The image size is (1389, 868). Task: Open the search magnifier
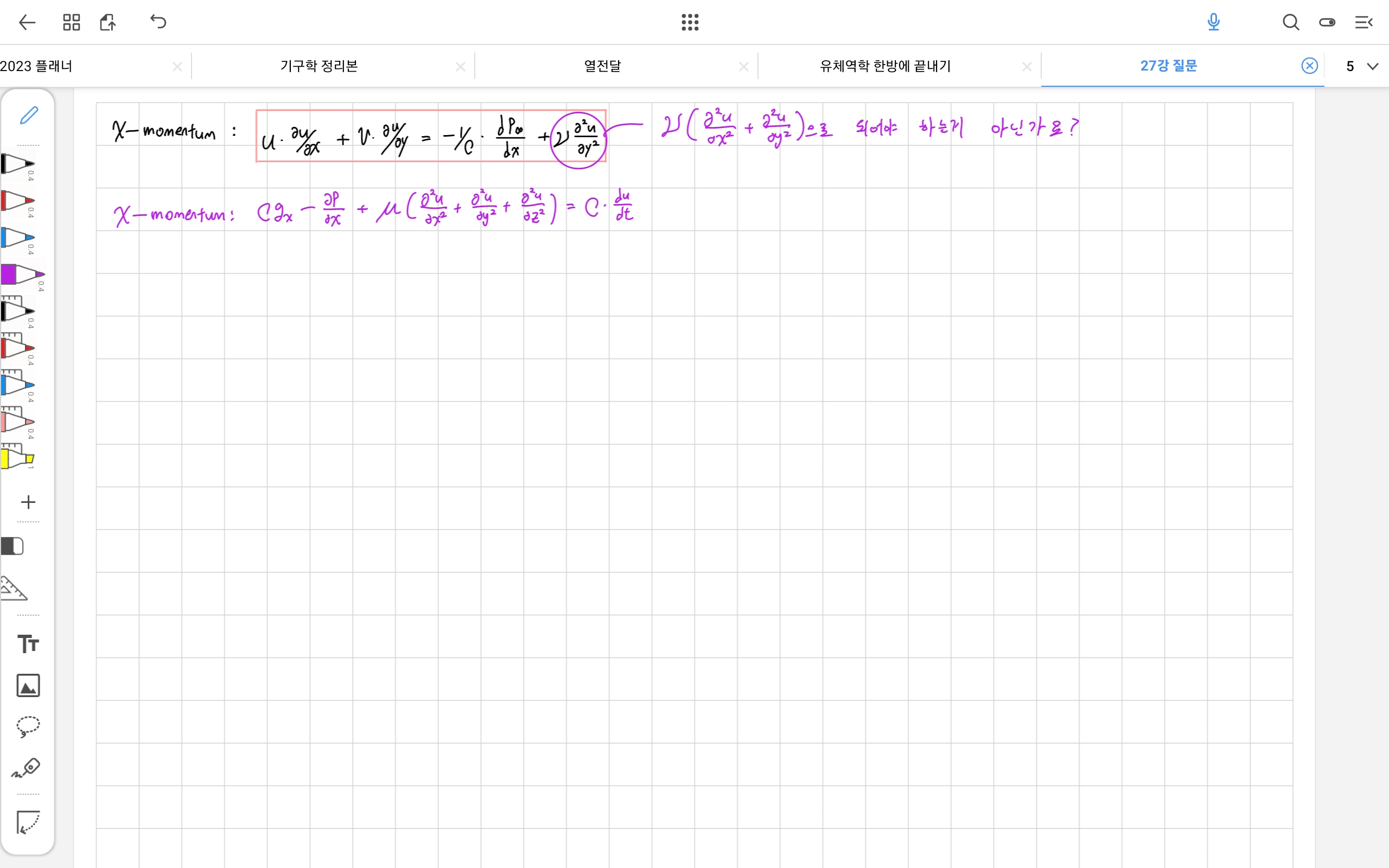coord(1290,22)
